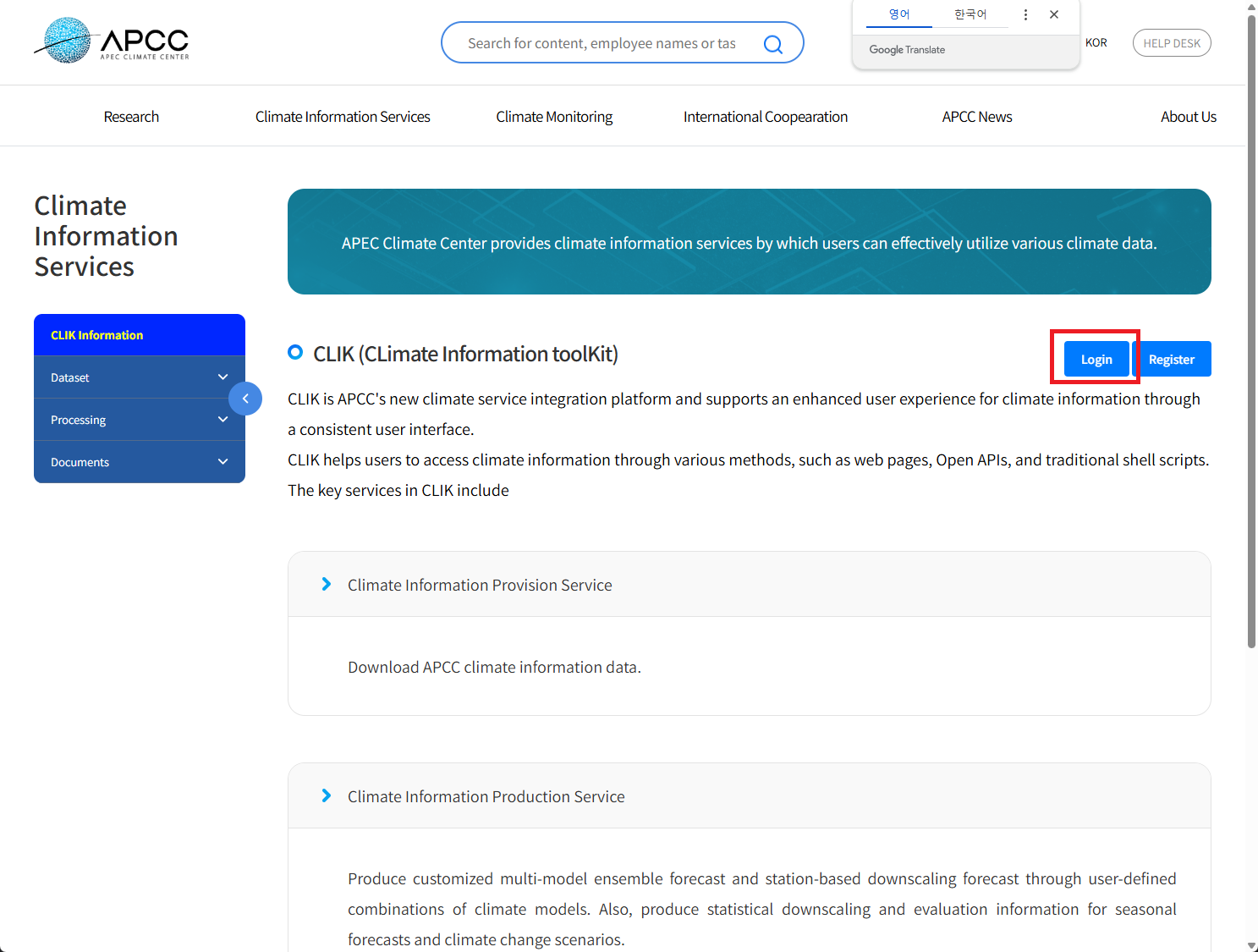The image size is (1258, 952).
Task: Open the International Cooperation menu
Action: [x=765, y=117]
